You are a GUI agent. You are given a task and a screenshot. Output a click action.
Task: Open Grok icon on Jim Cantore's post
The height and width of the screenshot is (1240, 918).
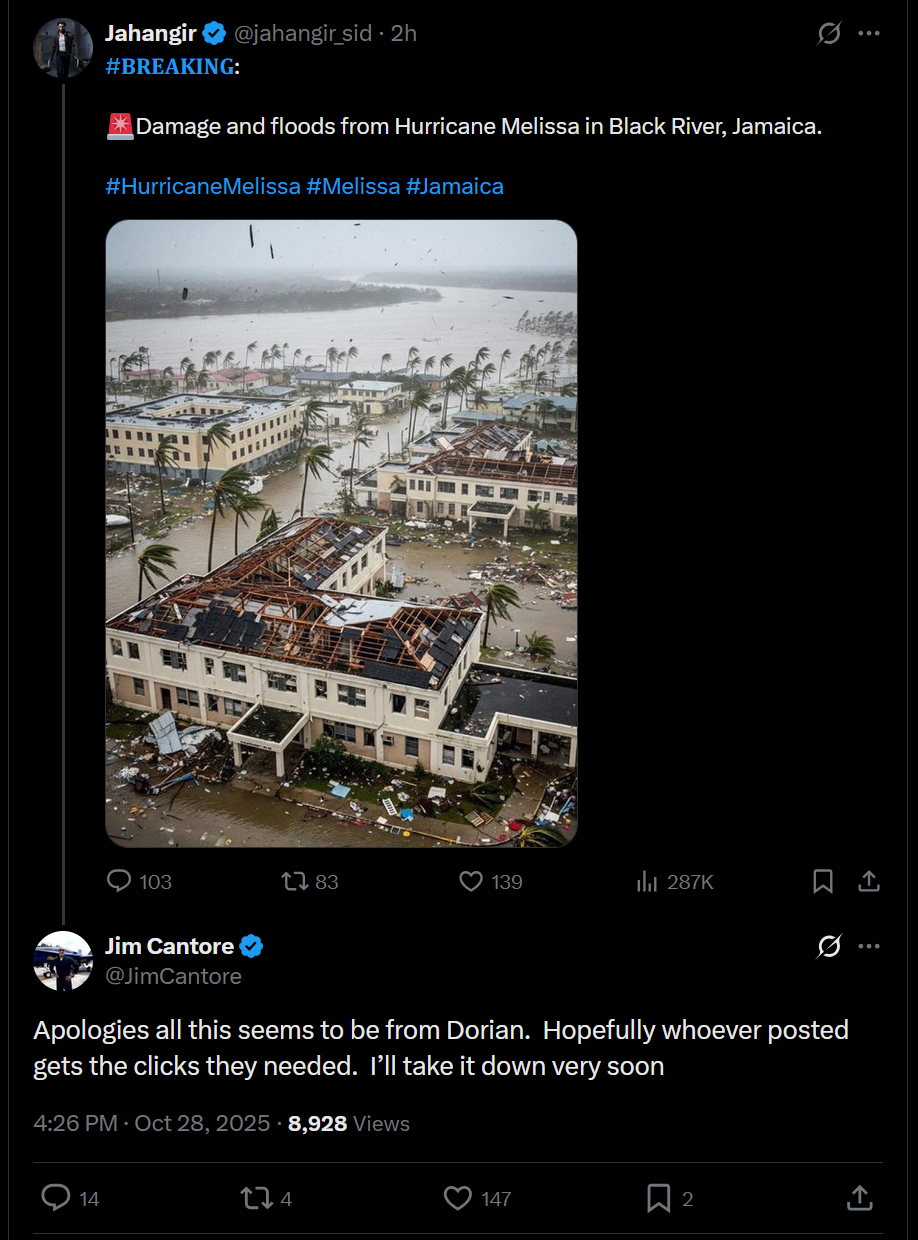click(x=829, y=946)
